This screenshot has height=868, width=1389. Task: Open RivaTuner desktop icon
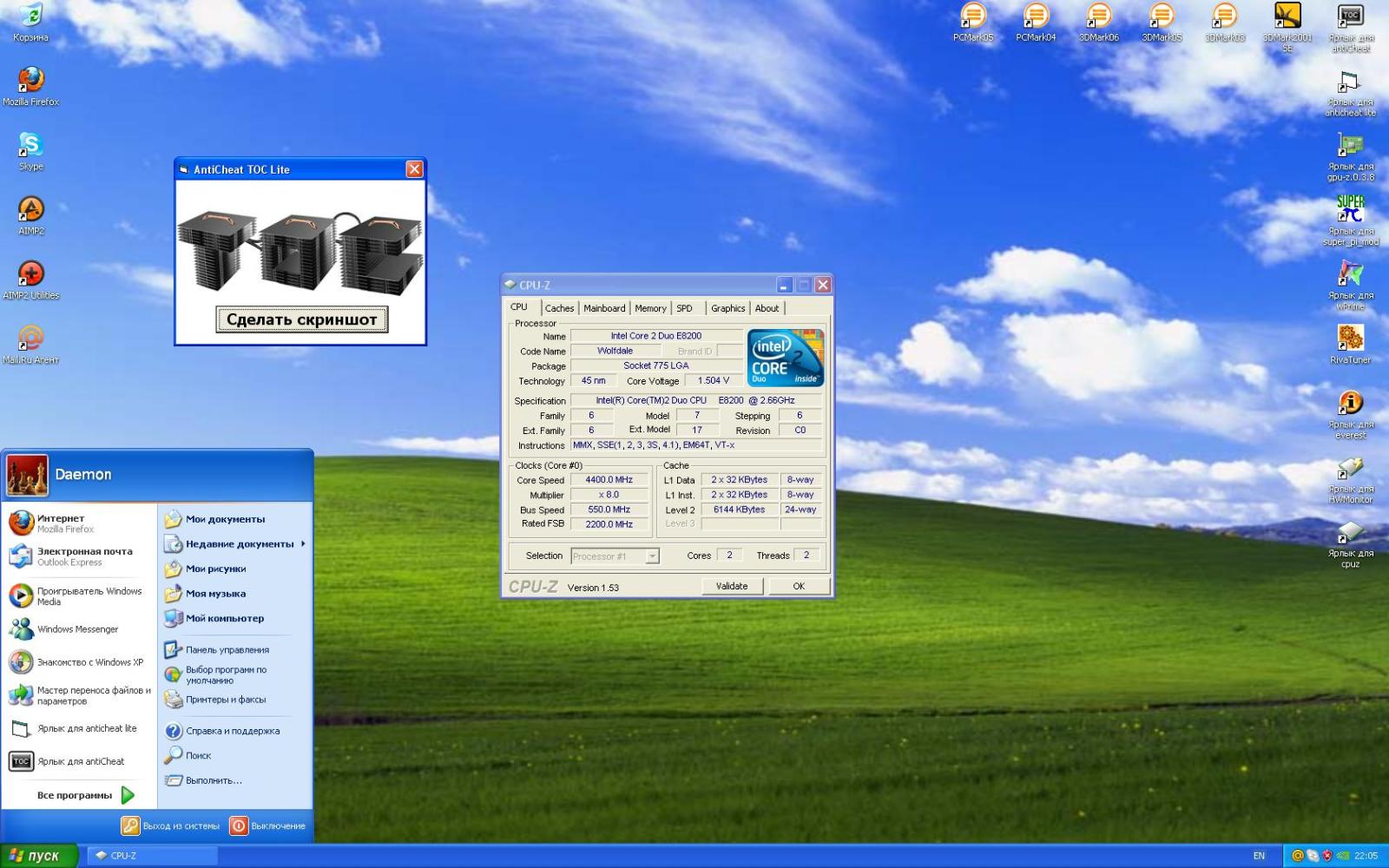(x=1350, y=344)
